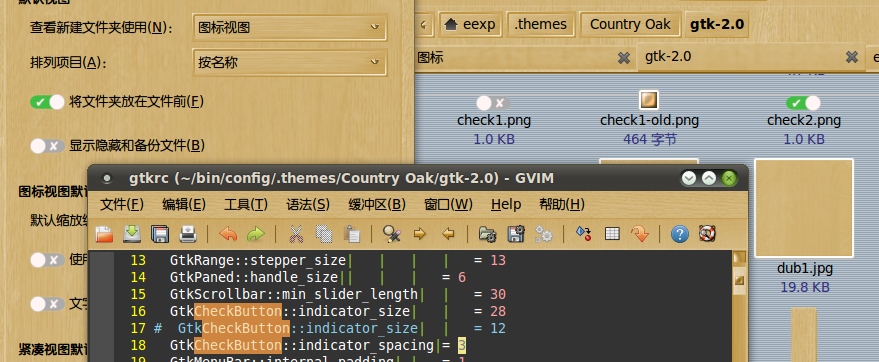
Task: Close the 图标 tab
Action: (623, 58)
